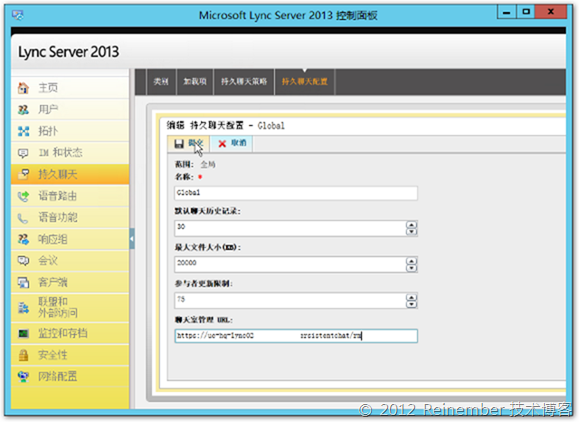Viewport: 579px width, 422px height.
Task: Go to 主页 in the sidebar
Action: 70,88
